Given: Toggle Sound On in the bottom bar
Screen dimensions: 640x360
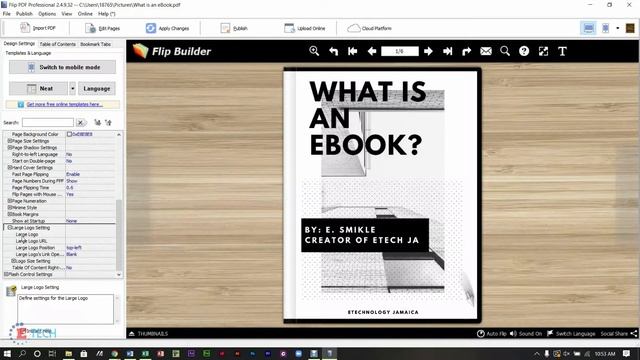Looking at the screenshot, I should [x=526, y=333].
